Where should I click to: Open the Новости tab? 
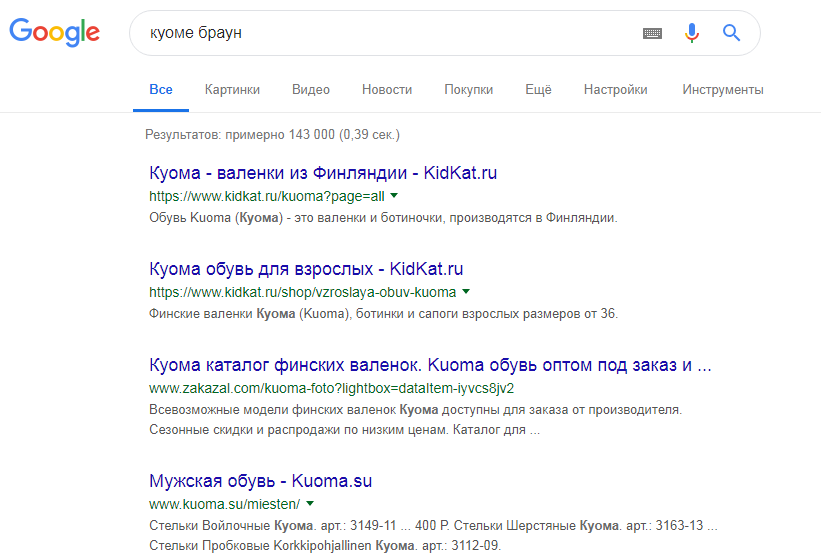coord(387,89)
